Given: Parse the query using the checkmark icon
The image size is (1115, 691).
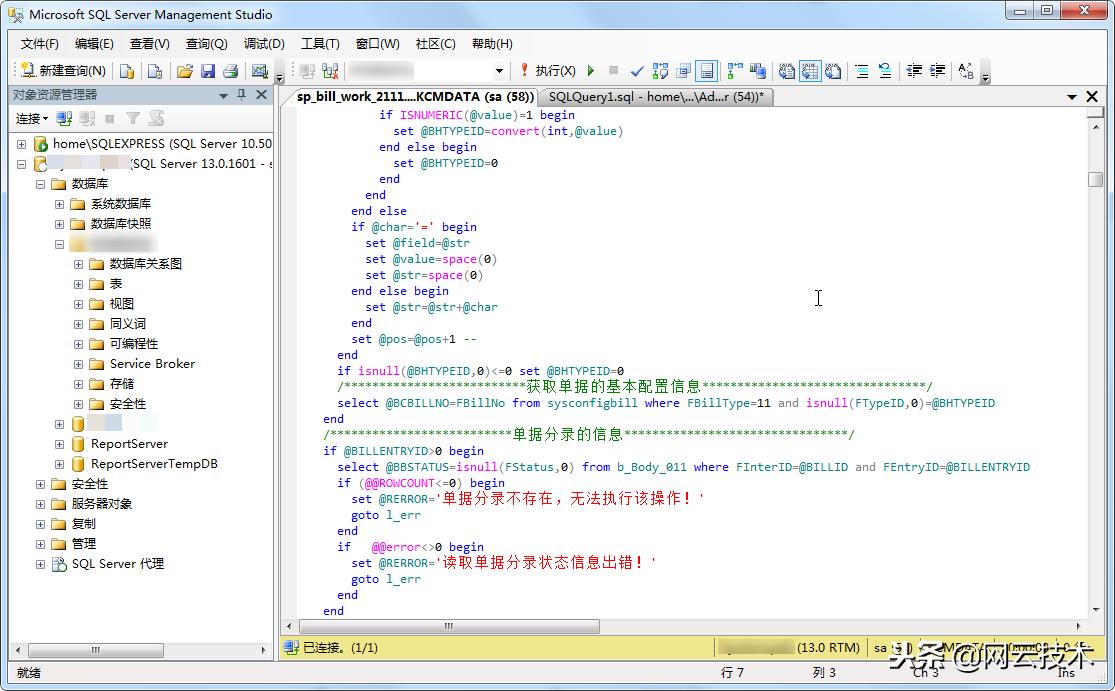Looking at the screenshot, I should coord(636,71).
